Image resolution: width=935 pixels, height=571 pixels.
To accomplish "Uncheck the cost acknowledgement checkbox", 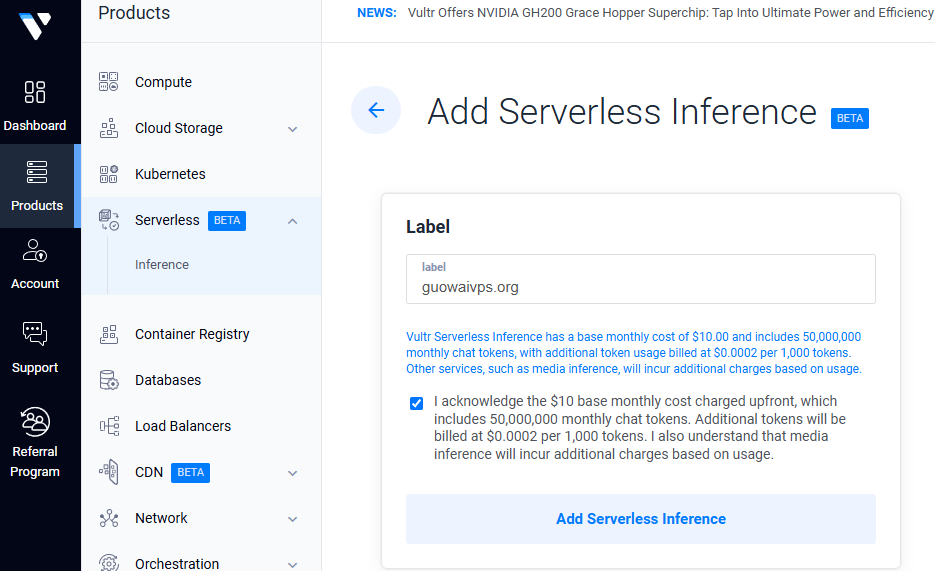I will pos(416,404).
